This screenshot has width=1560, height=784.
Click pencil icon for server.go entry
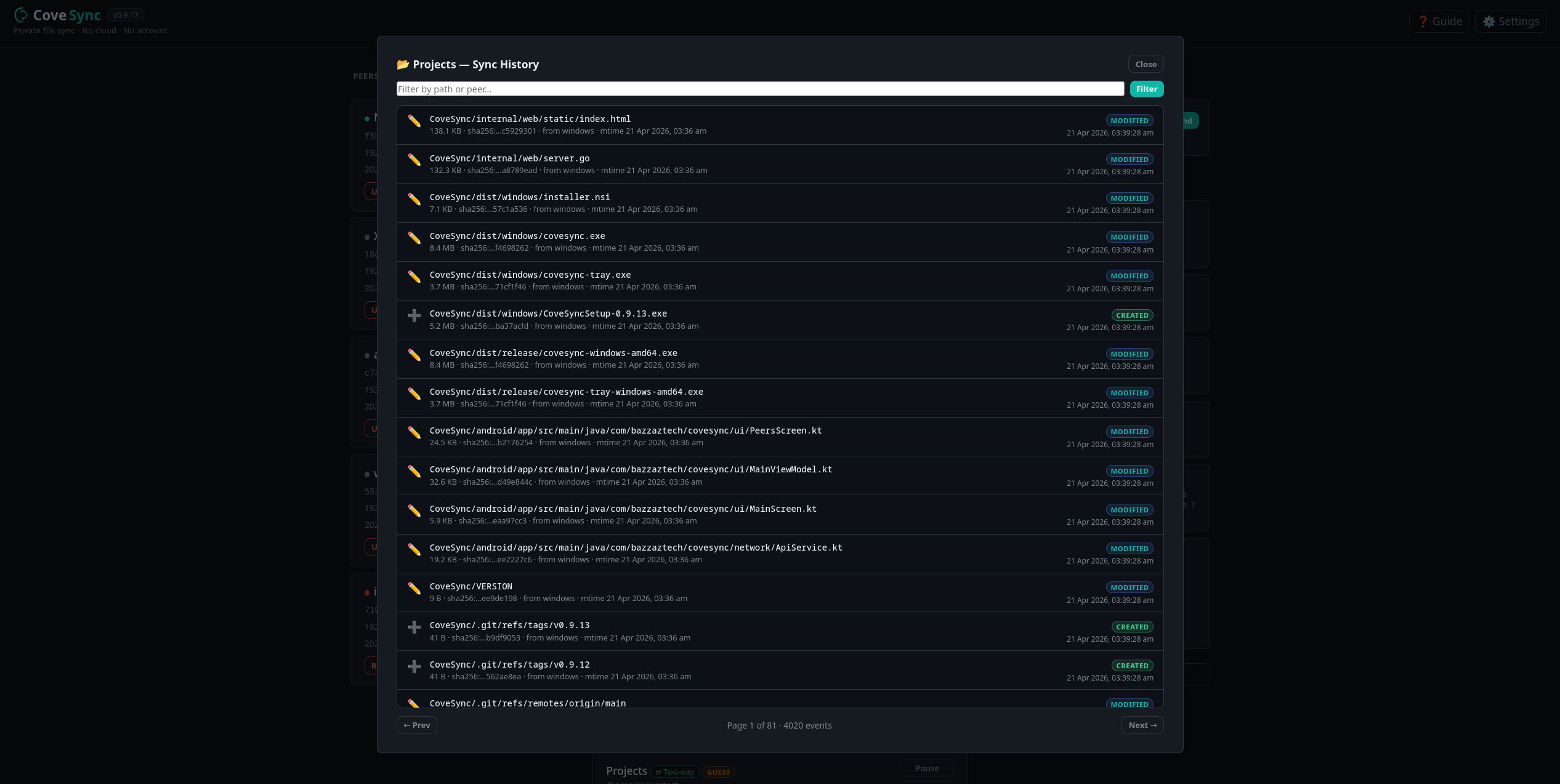point(414,160)
